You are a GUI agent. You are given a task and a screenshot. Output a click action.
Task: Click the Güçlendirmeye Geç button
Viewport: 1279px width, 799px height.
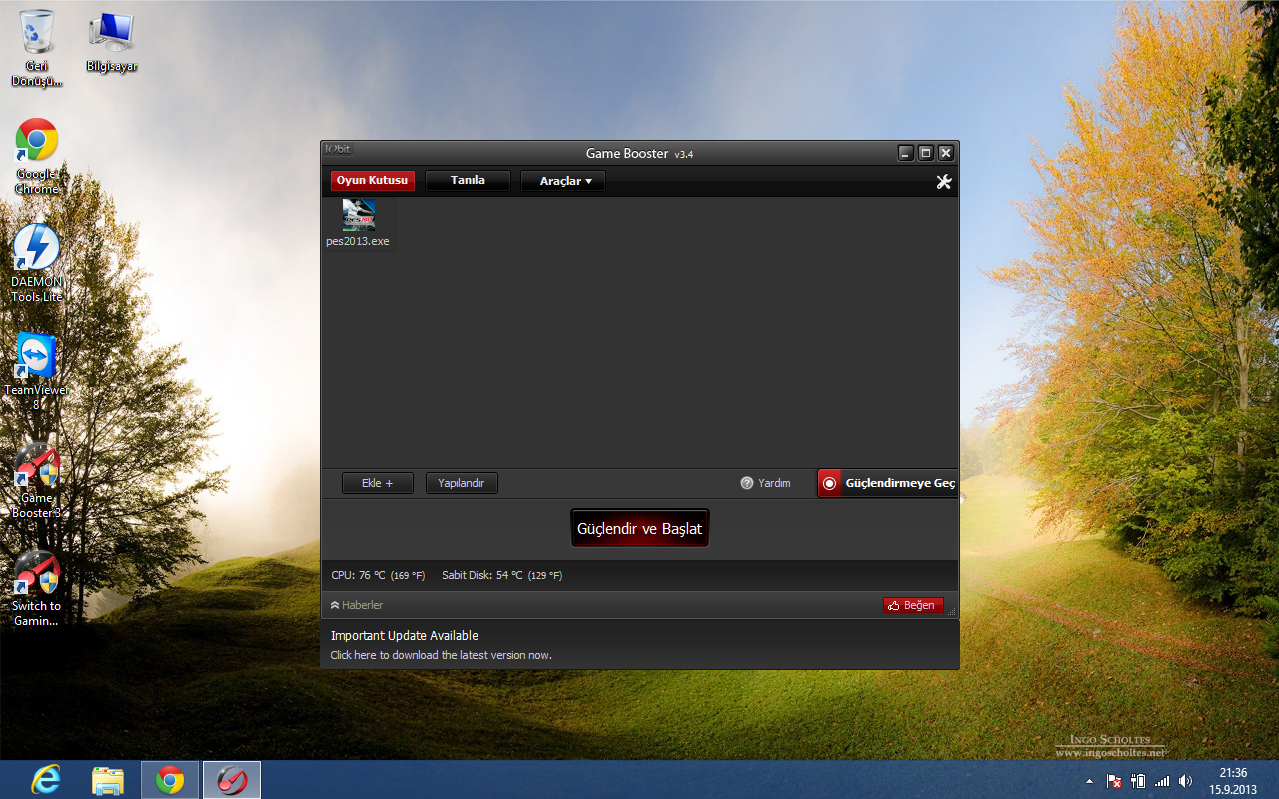pyautogui.click(x=887, y=483)
